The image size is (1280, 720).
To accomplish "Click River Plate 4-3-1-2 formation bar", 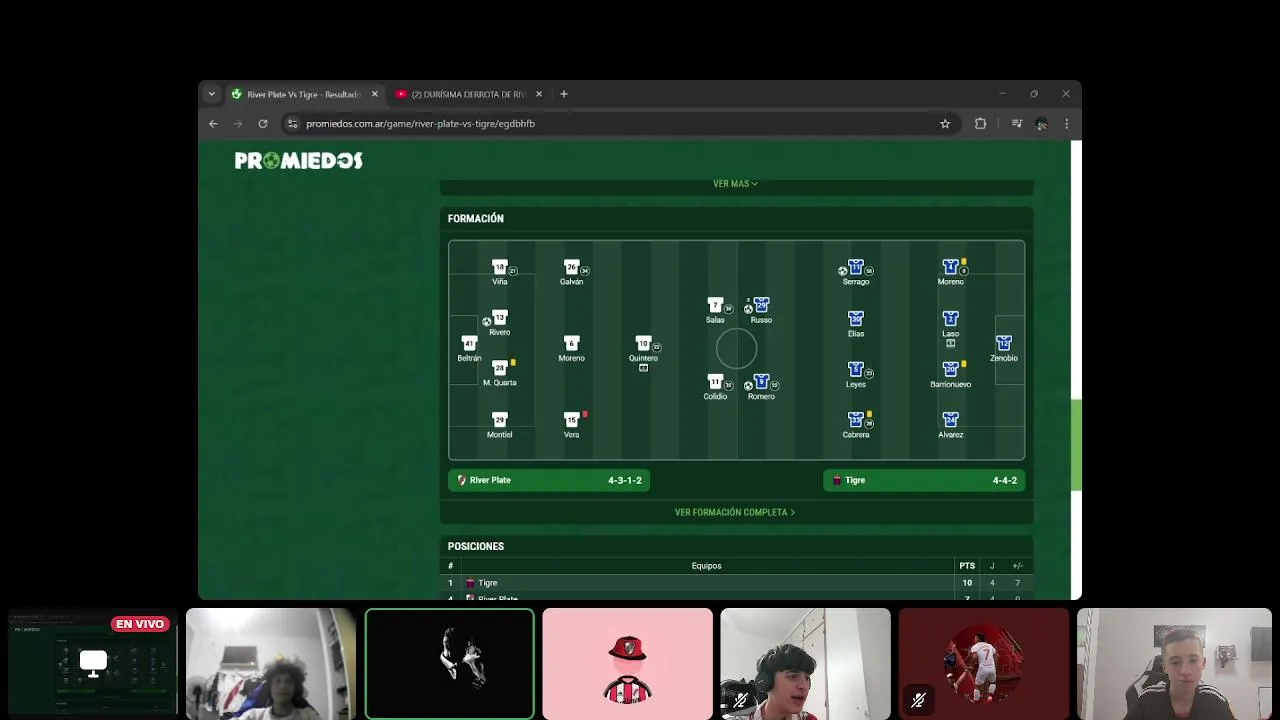I will (x=549, y=480).
